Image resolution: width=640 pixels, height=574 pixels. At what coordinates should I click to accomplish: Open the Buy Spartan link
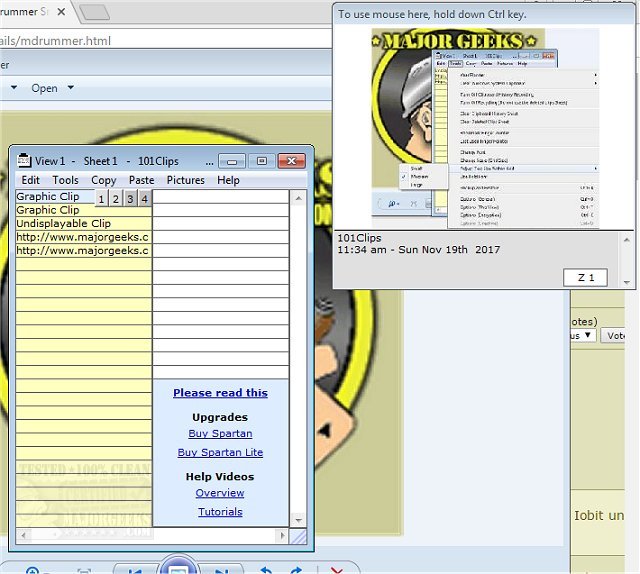coord(220,434)
